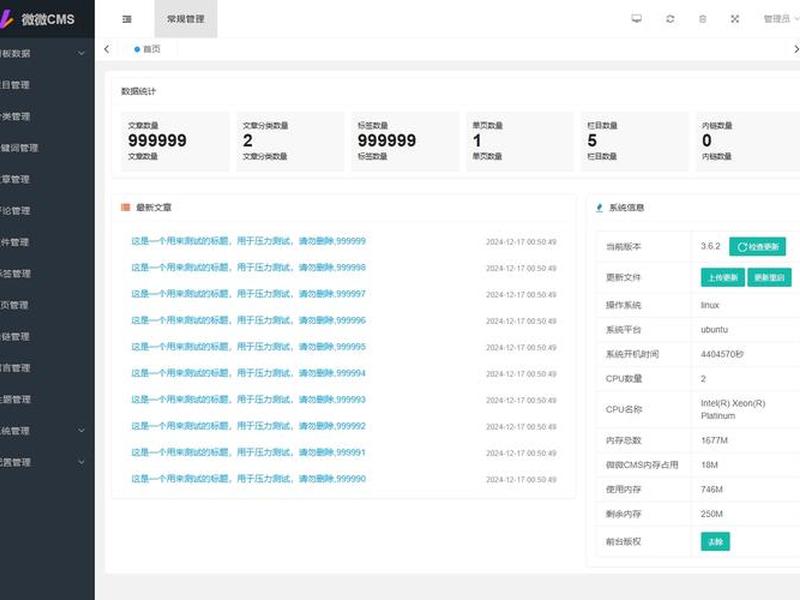Open the article link ending 999997

click(x=248, y=294)
